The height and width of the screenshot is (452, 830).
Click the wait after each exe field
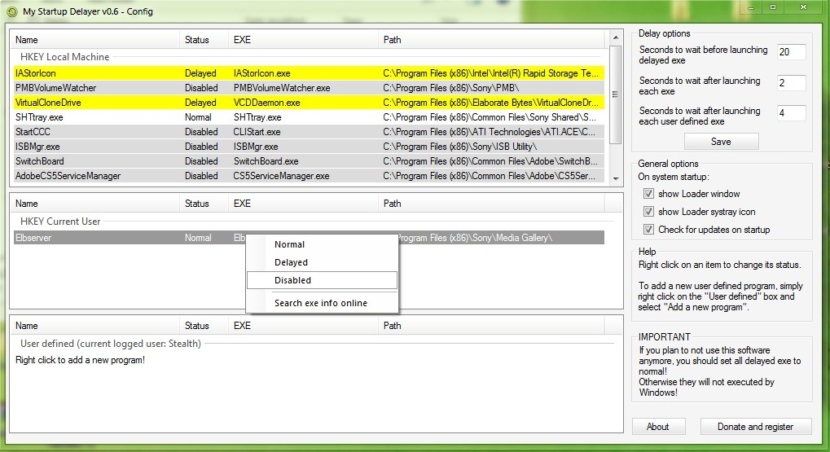pos(790,83)
